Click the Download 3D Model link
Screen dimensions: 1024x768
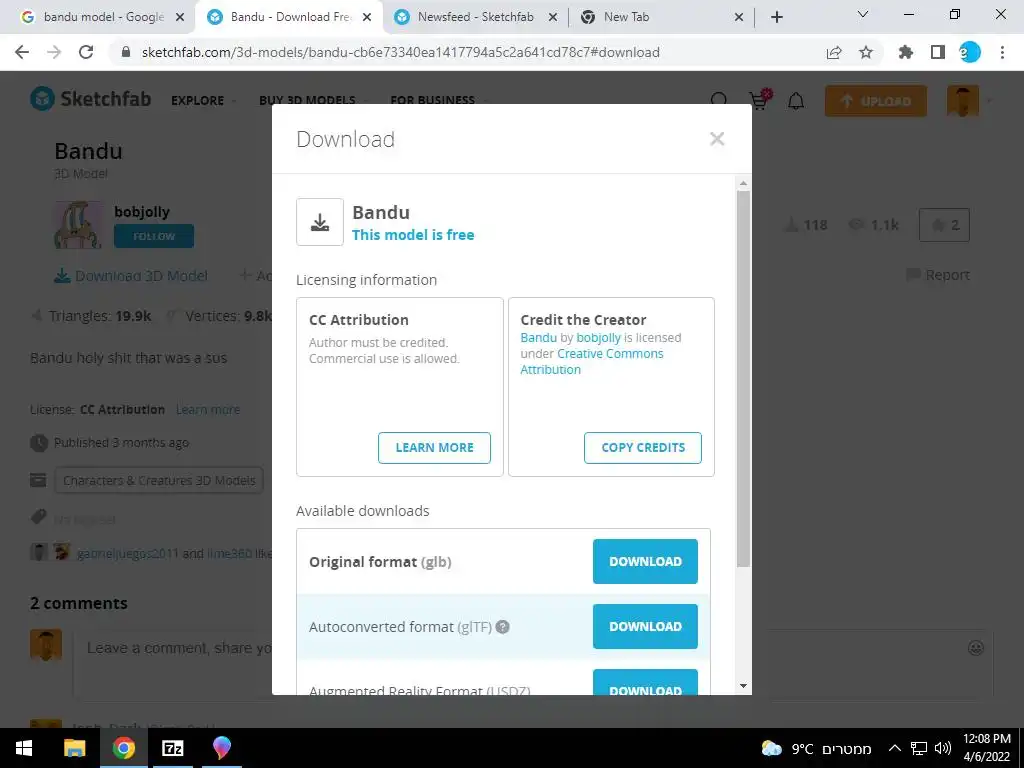coord(131,276)
